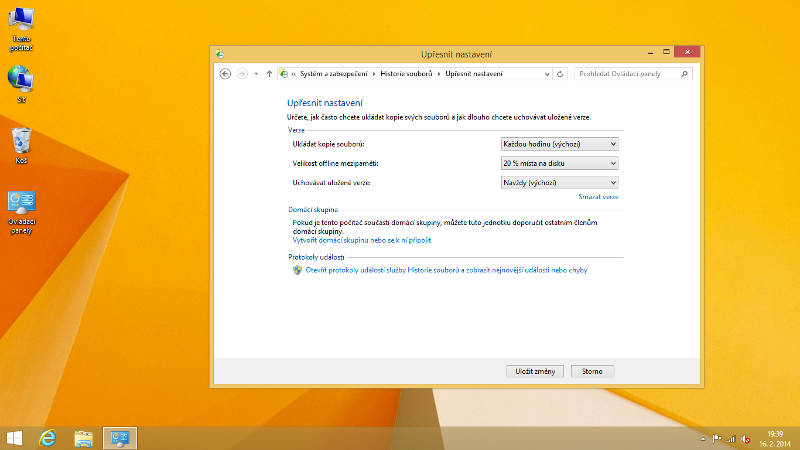Viewport: 800px width, 450px height.
Task: Open the Ukládat kopie souborů dropdown
Action: [x=559, y=144]
